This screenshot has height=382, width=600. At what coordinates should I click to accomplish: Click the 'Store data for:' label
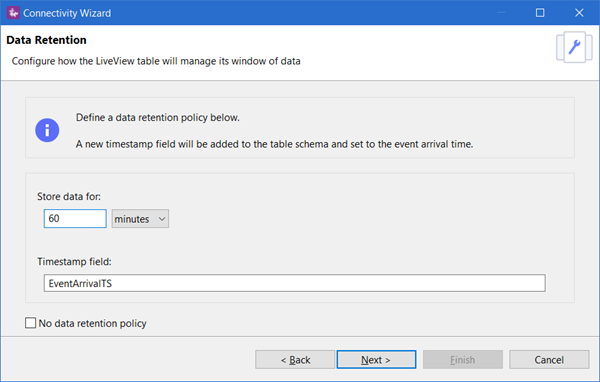[69, 197]
